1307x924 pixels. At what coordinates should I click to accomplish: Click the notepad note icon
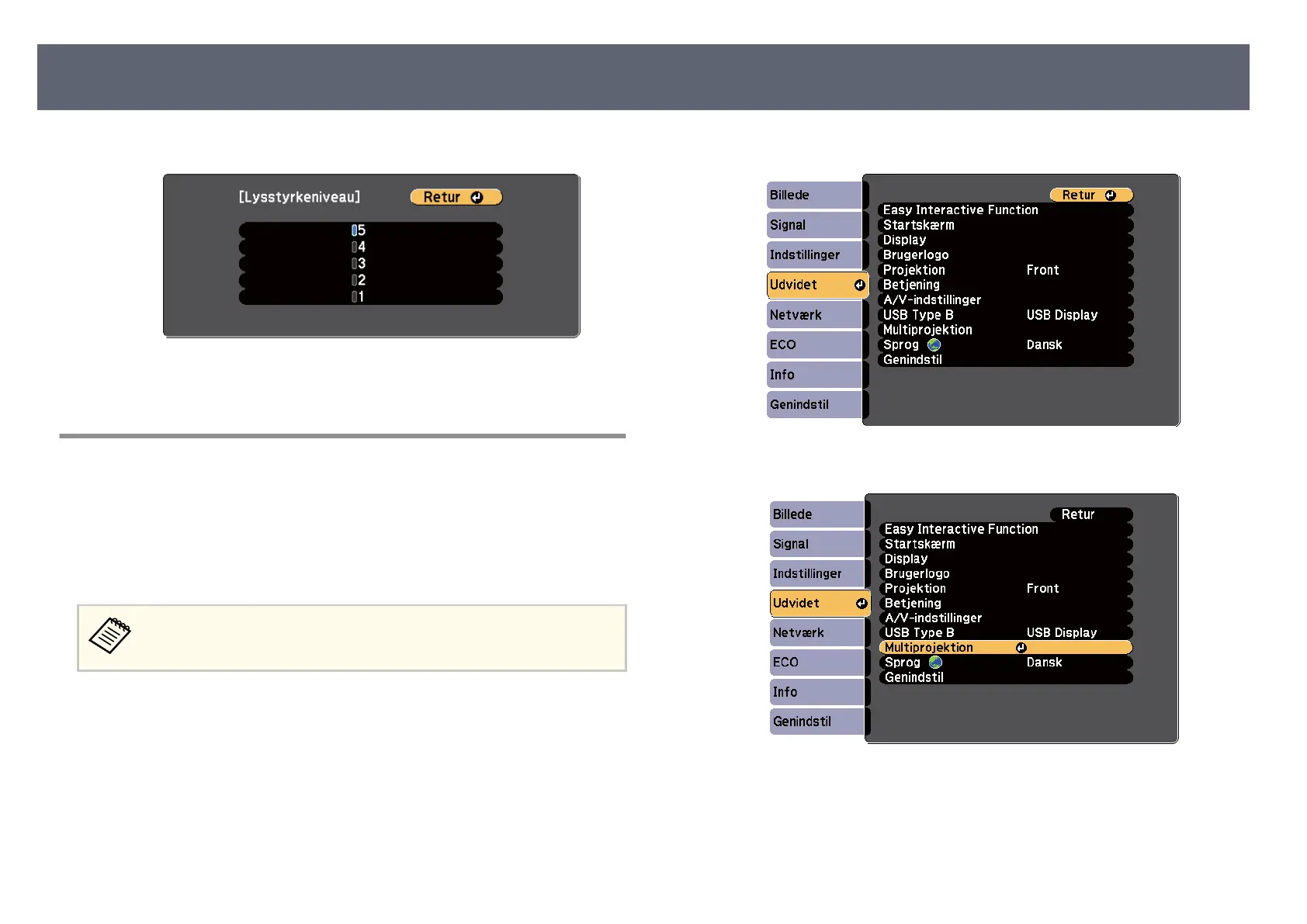pos(110,636)
